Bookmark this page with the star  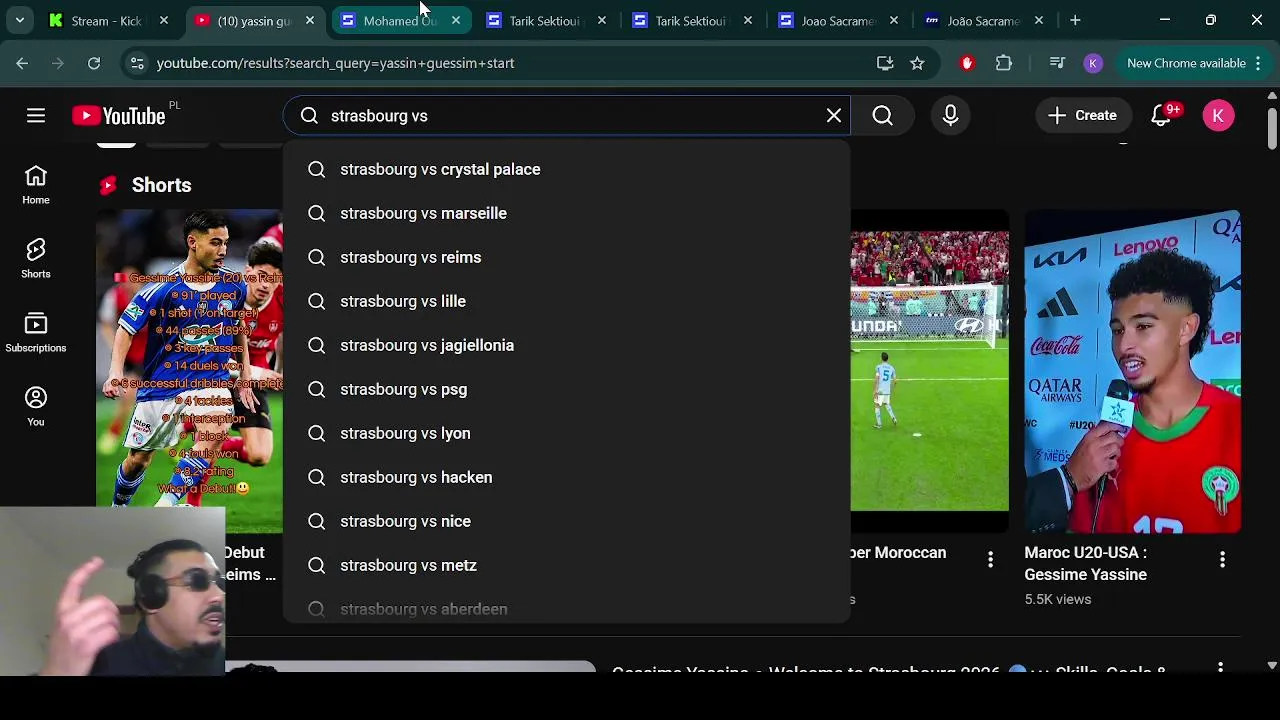pos(917,63)
